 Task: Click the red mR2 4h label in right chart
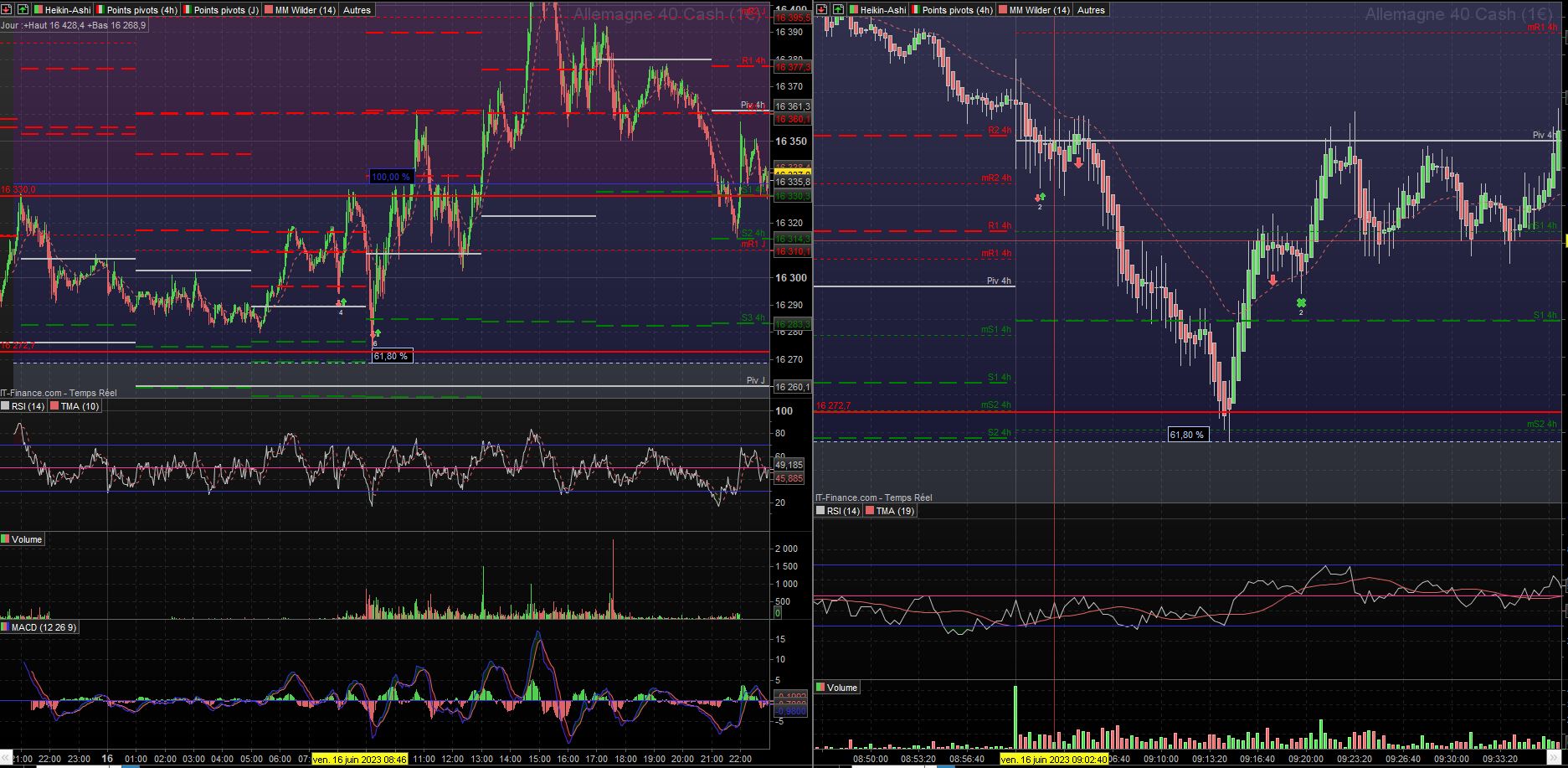click(x=997, y=178)
